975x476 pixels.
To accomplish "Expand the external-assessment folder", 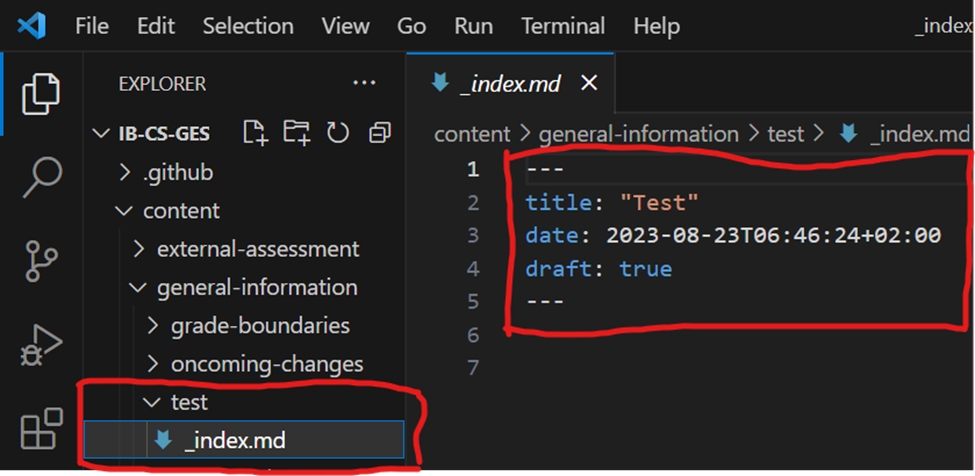I will (x=244, y=249).
